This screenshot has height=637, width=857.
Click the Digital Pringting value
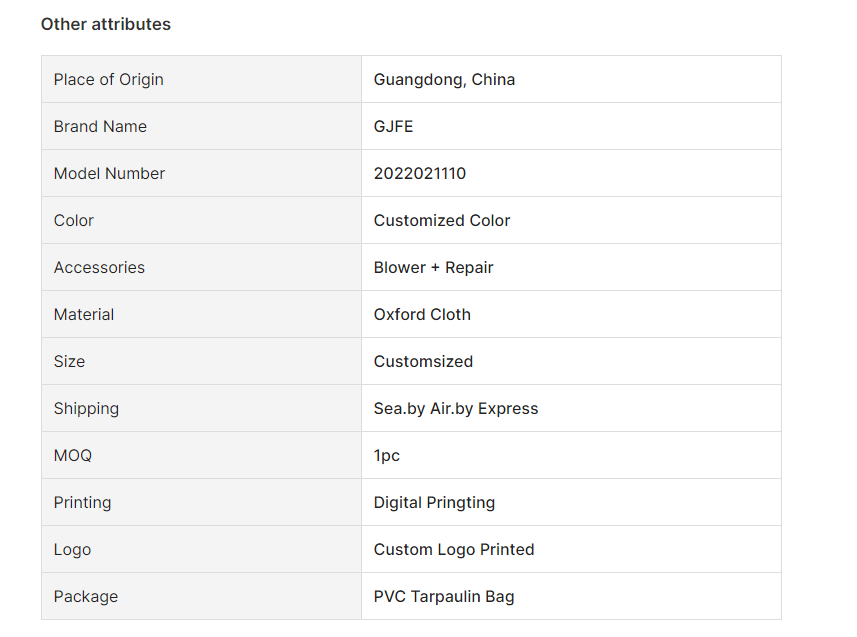(x=434, y=502)
